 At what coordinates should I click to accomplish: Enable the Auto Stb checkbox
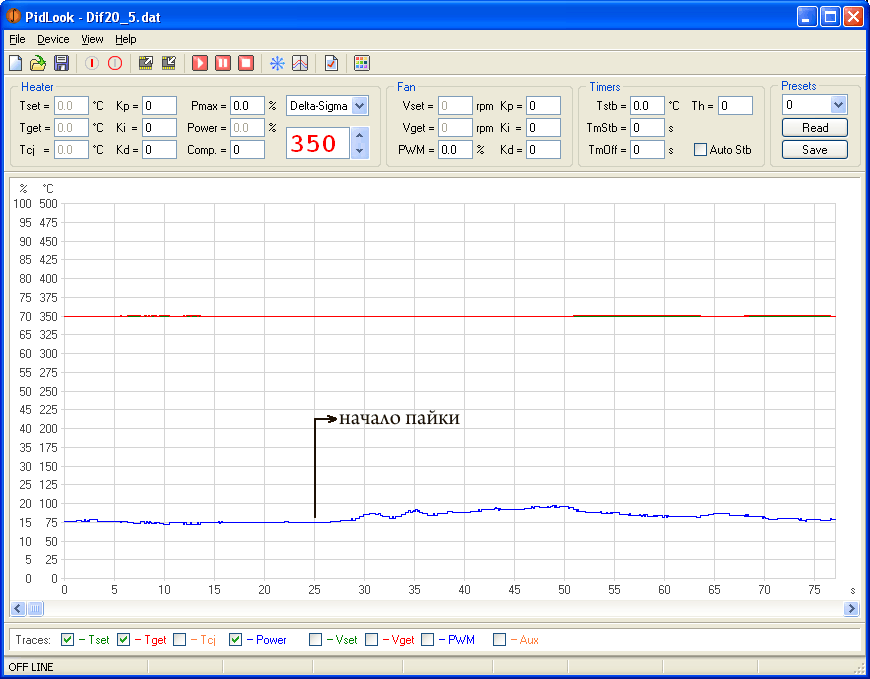700,150
